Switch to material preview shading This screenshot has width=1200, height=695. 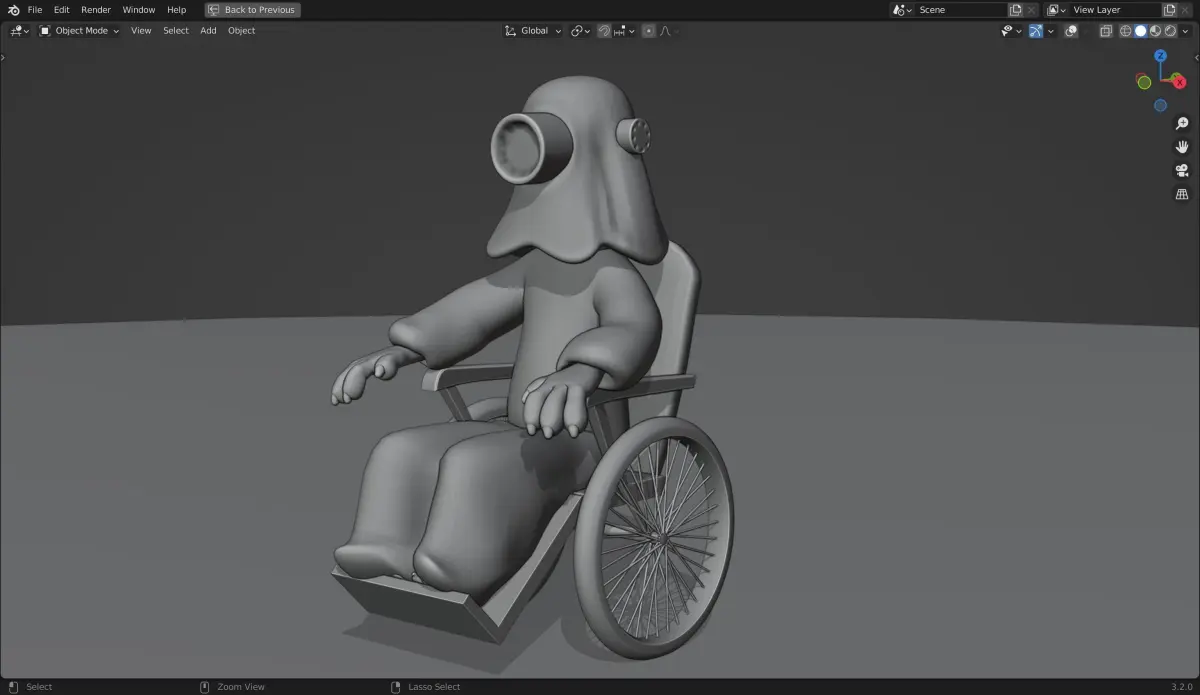pos(1155,31)
